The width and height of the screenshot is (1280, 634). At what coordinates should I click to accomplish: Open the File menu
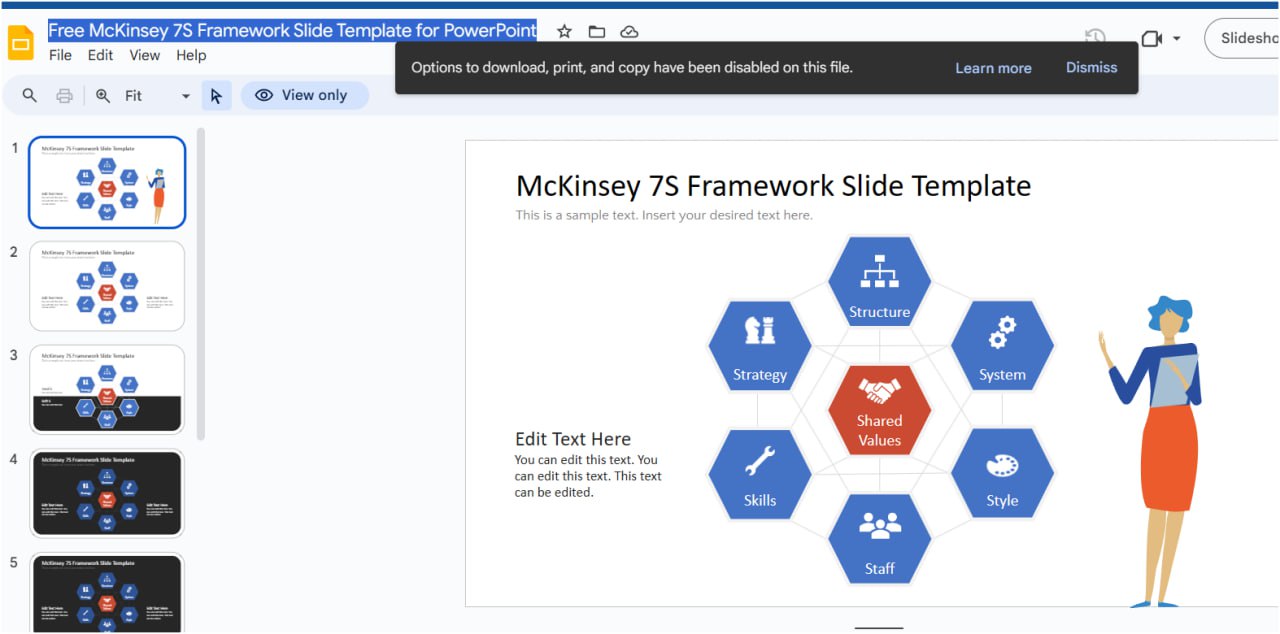(x=60, y=55)
